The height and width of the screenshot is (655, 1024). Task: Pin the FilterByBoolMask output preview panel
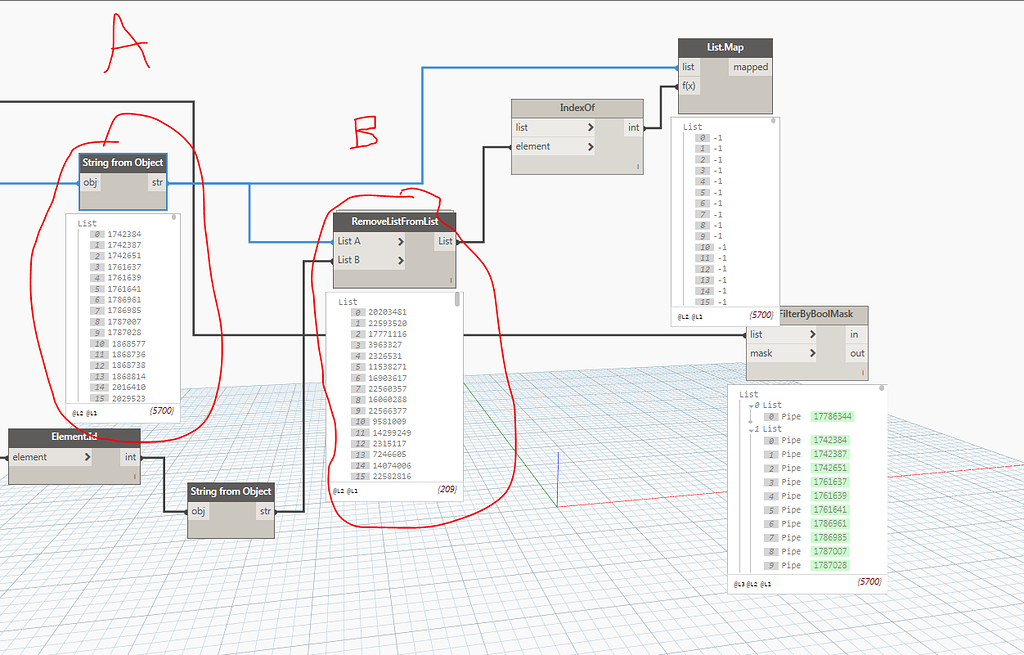click(881, 388)
